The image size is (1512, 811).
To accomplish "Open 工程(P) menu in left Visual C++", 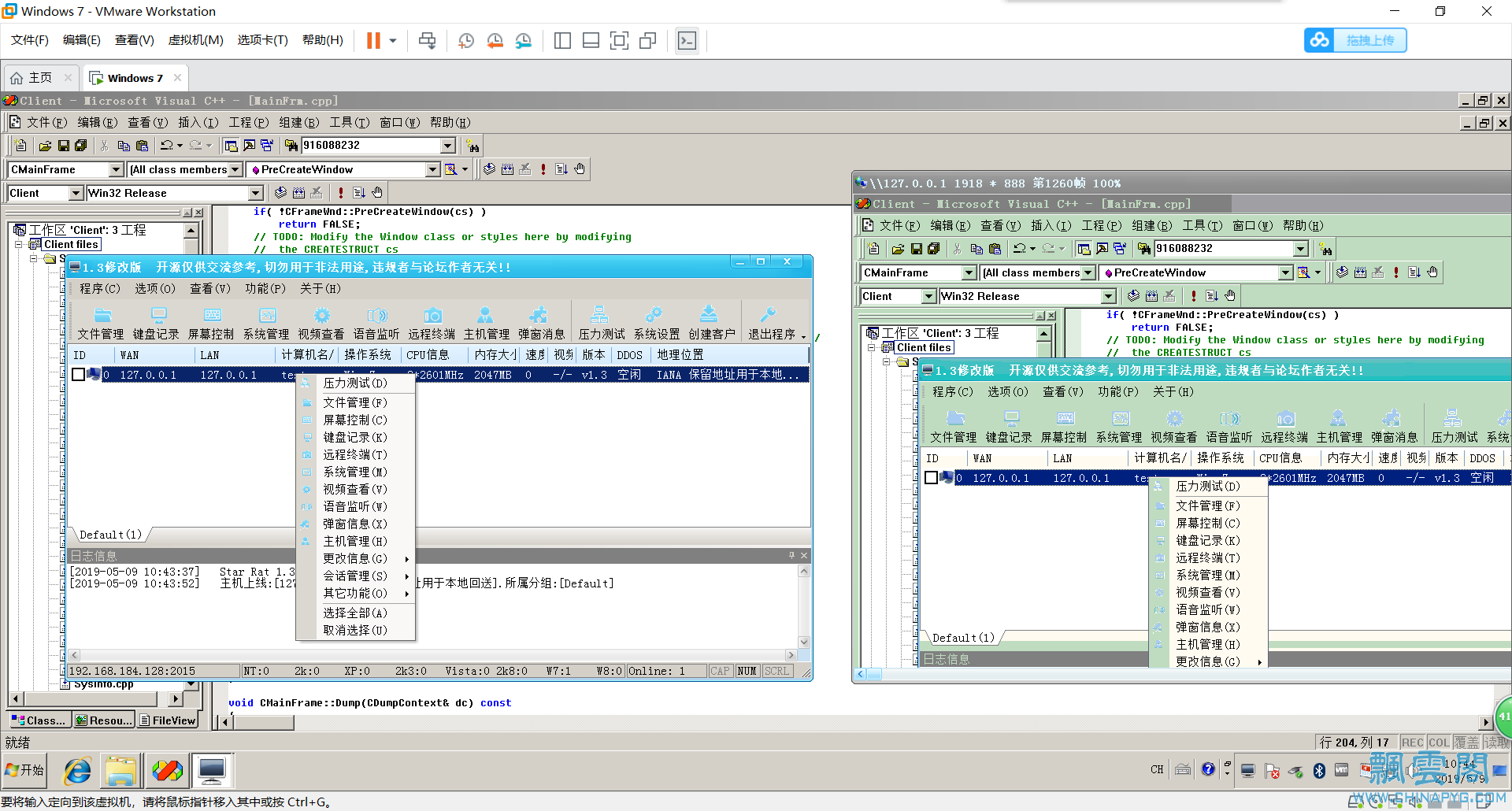I will coord(249,122).
